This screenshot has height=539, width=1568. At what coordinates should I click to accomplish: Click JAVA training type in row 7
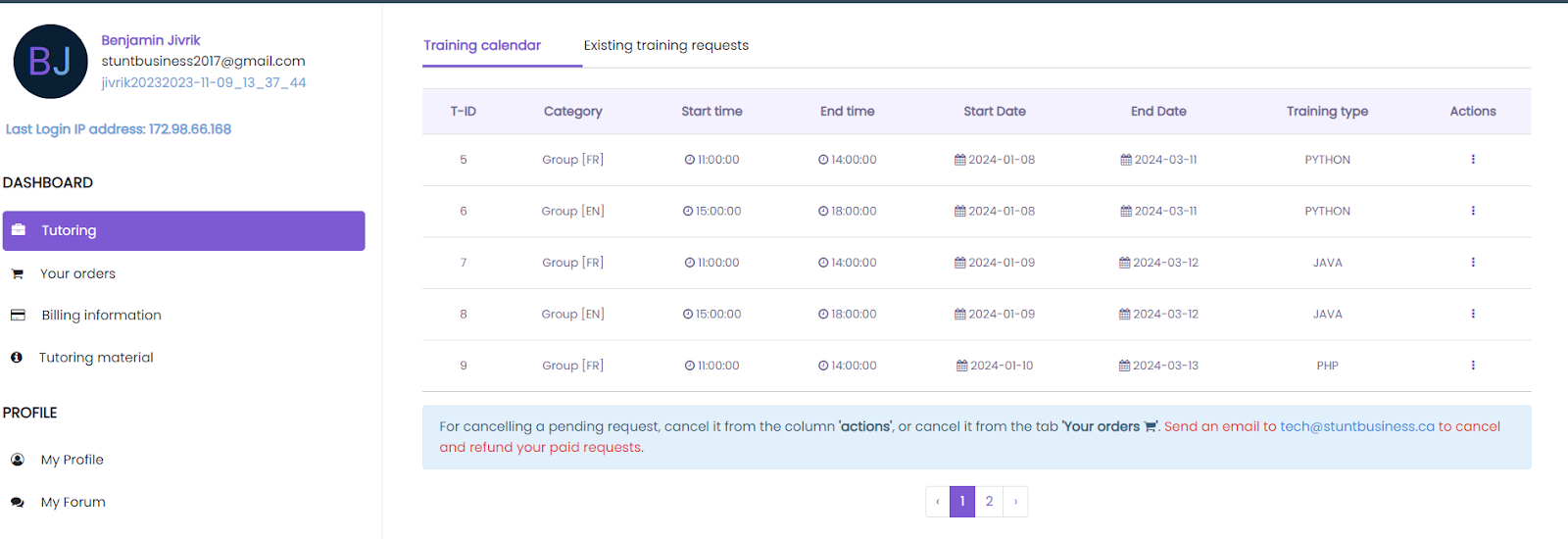(x=1328, y=263)
